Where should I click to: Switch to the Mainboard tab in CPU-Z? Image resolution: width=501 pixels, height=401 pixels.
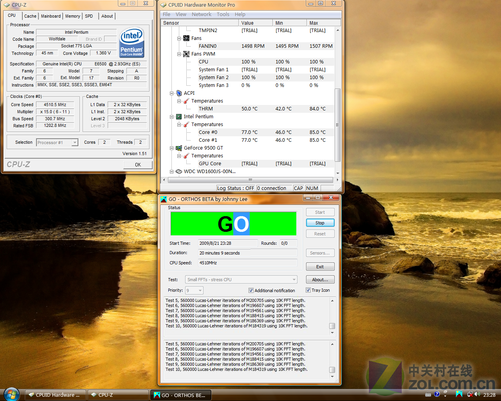(51, 16)
